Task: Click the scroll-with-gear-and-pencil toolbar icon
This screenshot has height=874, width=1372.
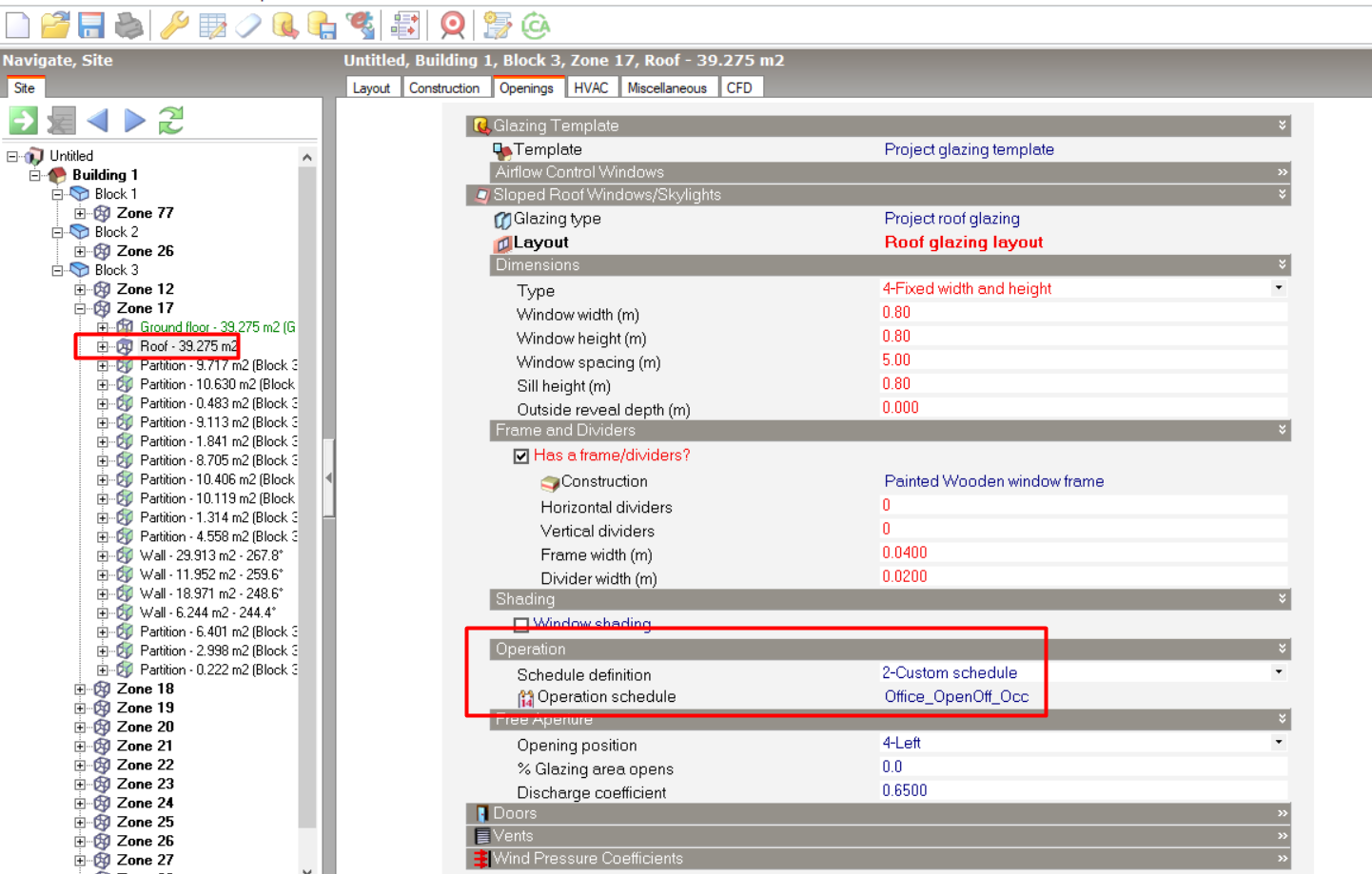Action: point(497,26)
